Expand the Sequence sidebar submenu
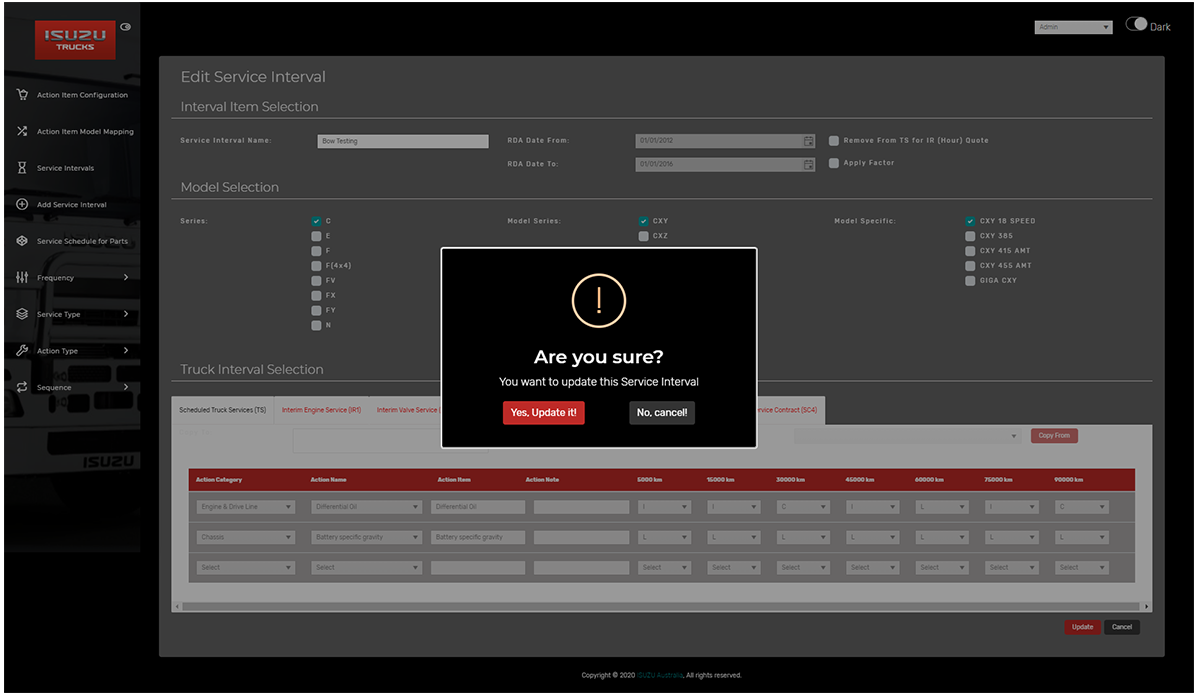The image size is (1200, 695). [125, 387]
